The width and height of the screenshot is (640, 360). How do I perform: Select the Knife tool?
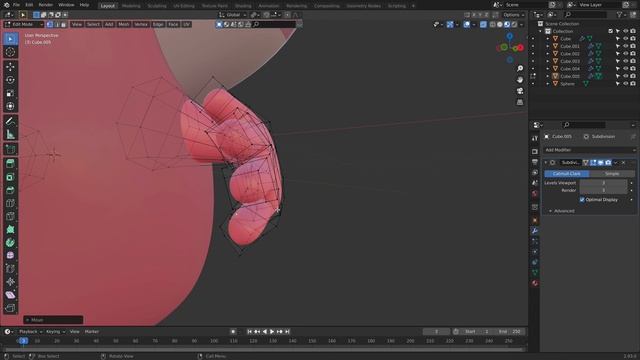10,216
